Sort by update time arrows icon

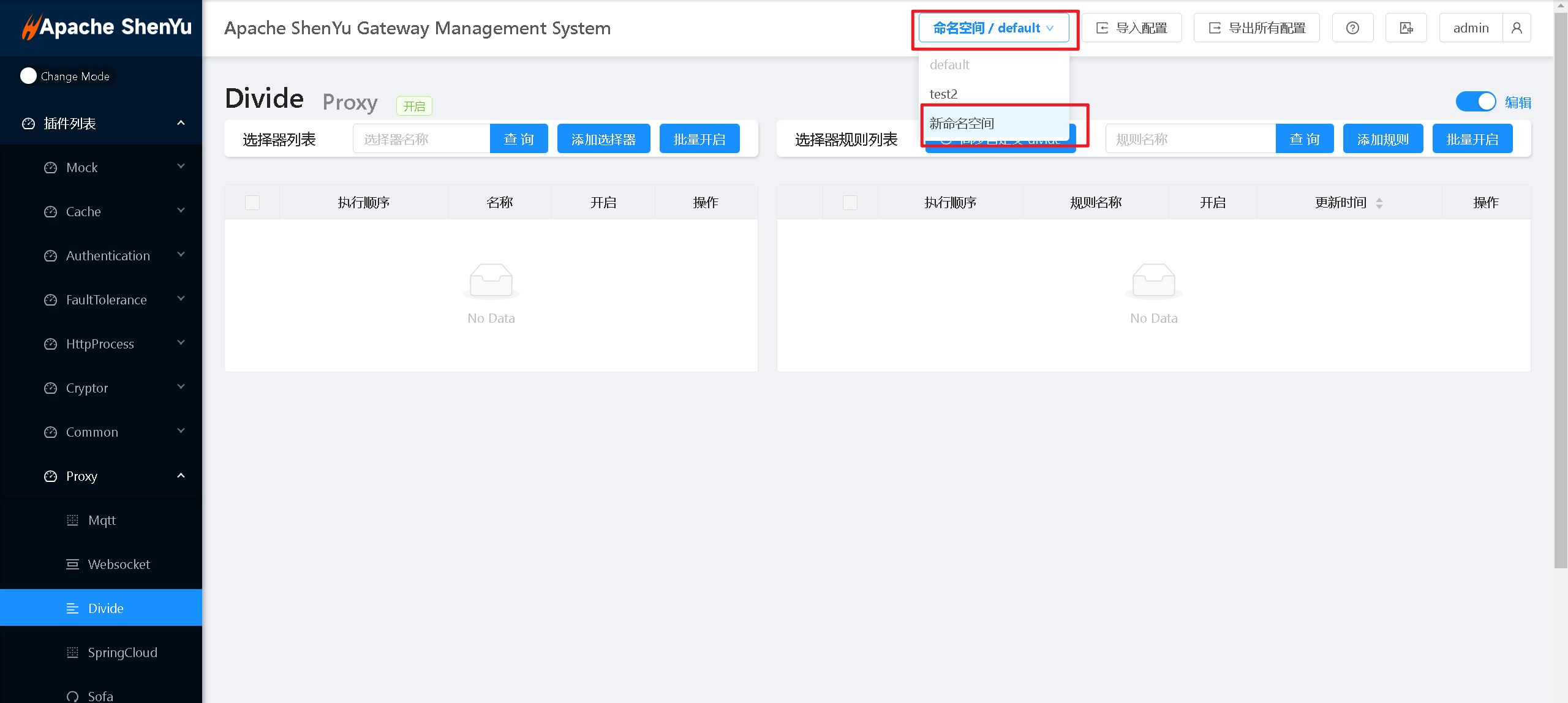pyautogui.click(x=1379, y=203)
